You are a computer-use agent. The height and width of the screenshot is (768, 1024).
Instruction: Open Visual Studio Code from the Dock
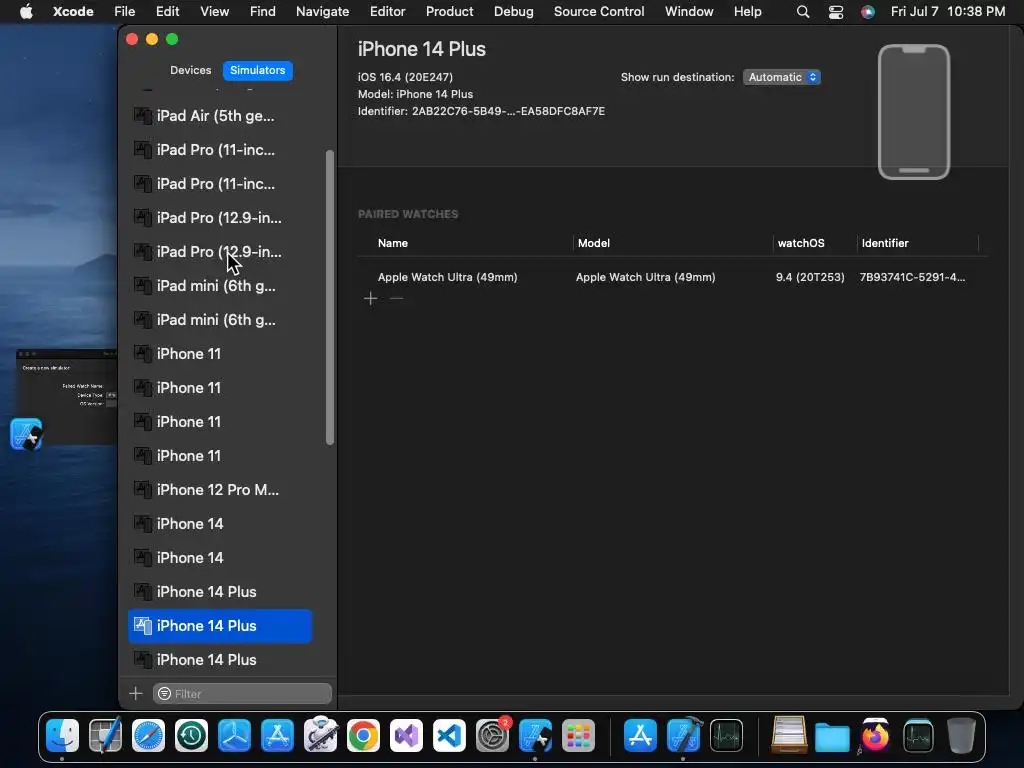pyautogui.click(x=449, y=735)
